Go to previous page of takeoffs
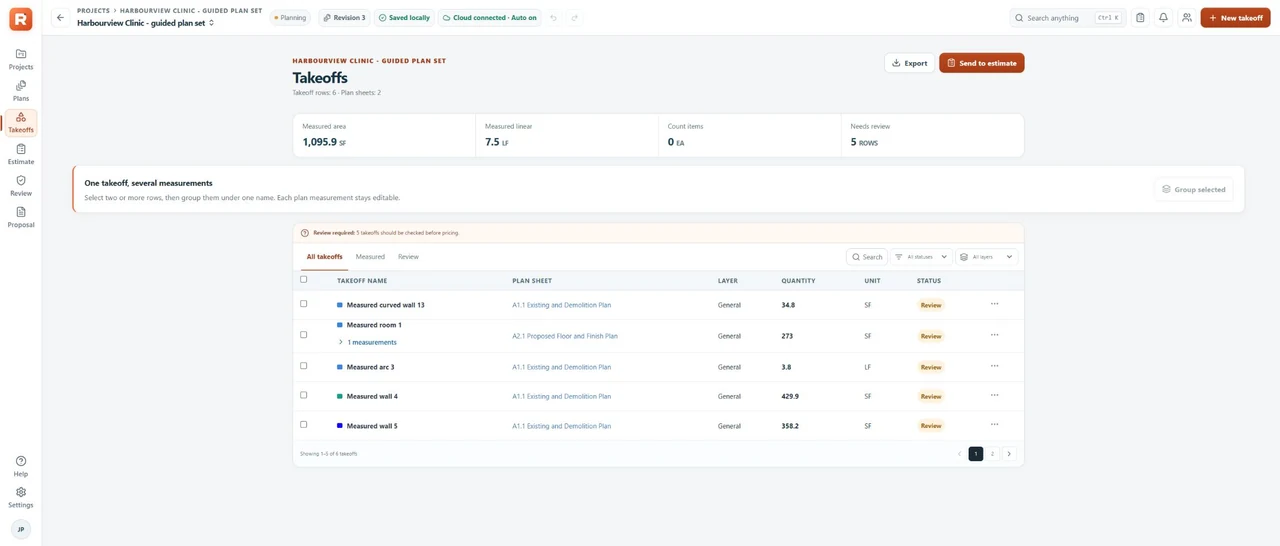The height and width of the screenshot is (546, 1280). click(960, 454)
